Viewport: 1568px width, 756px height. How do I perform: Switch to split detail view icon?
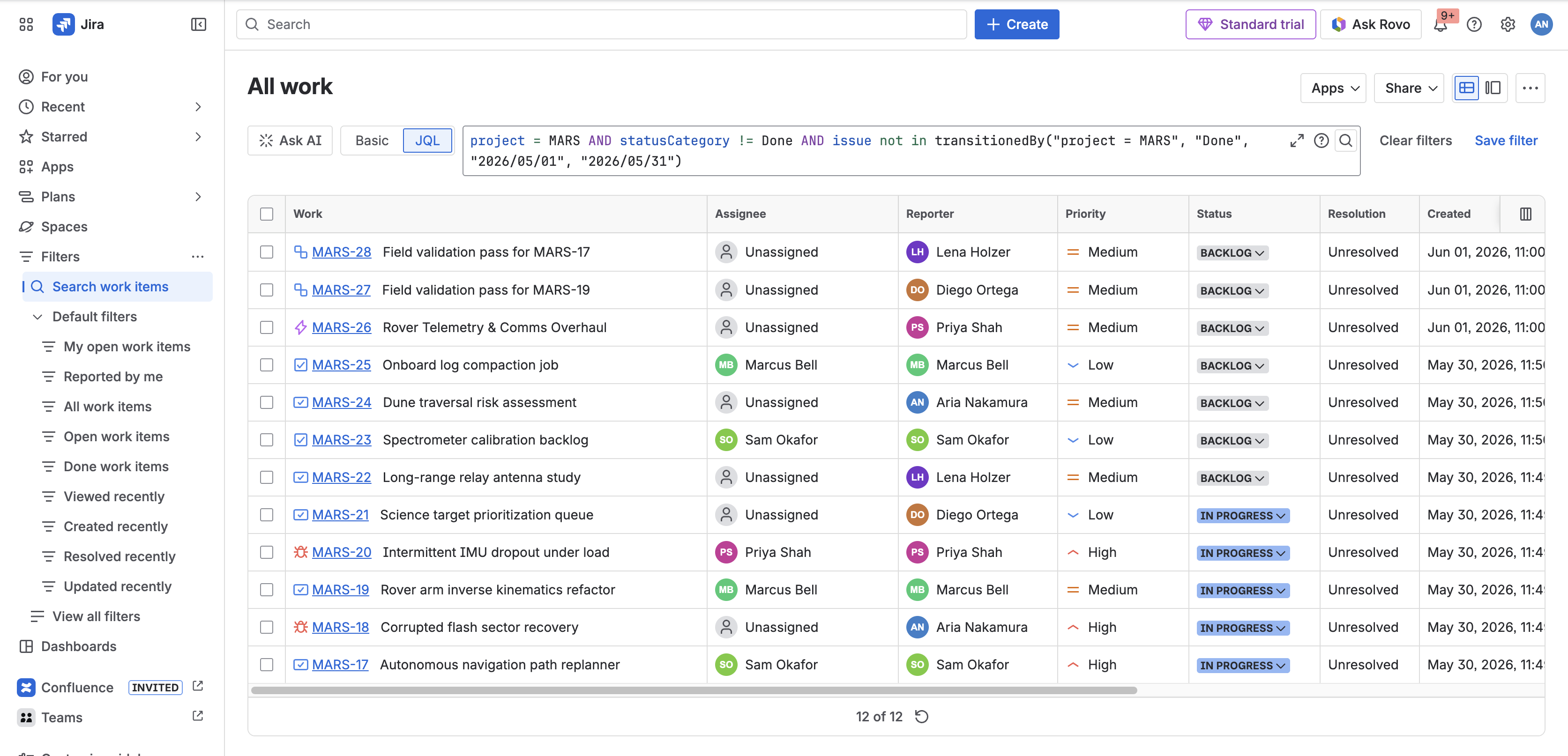[1493, 88]
